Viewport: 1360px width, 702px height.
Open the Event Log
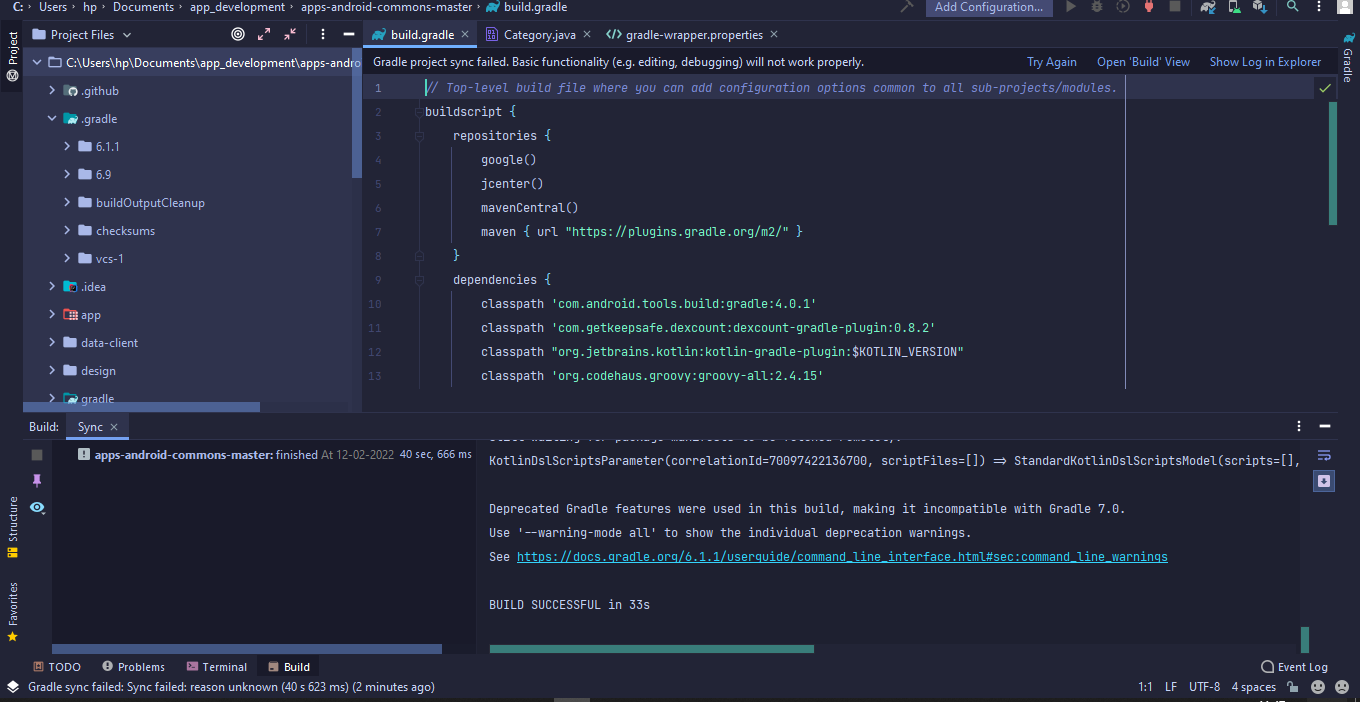[x=1294, y=666]
